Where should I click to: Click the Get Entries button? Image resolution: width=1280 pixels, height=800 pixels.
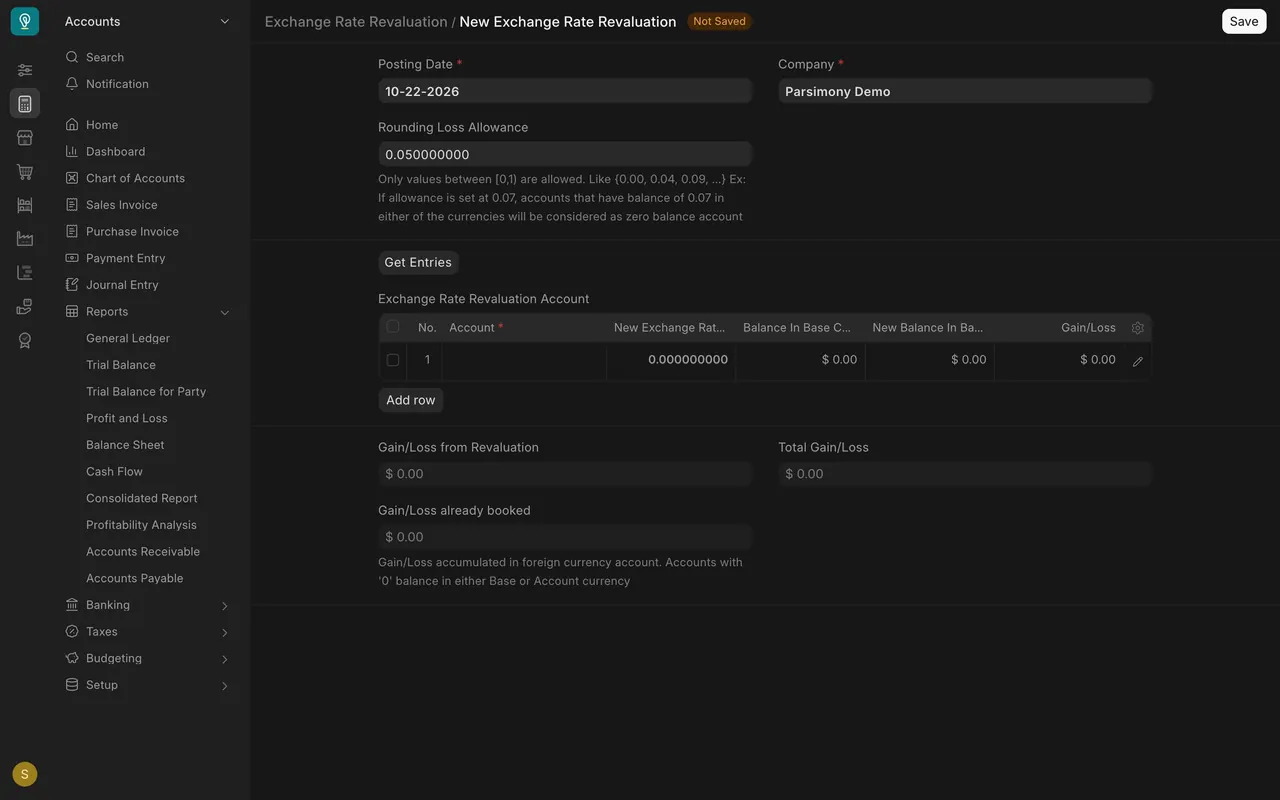pos(418,262)
